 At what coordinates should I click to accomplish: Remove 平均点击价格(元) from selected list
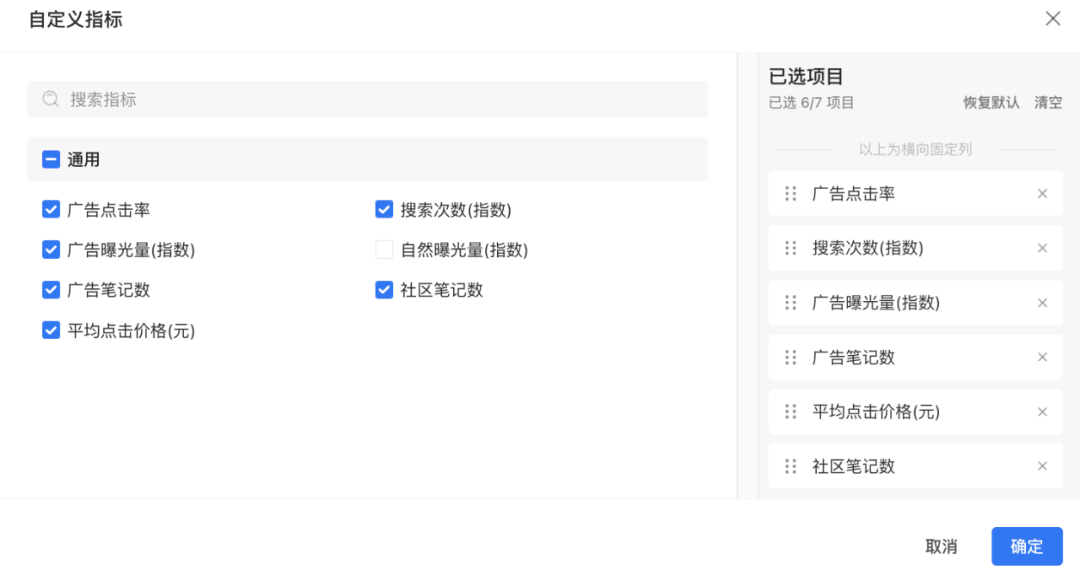[1042, 412]
